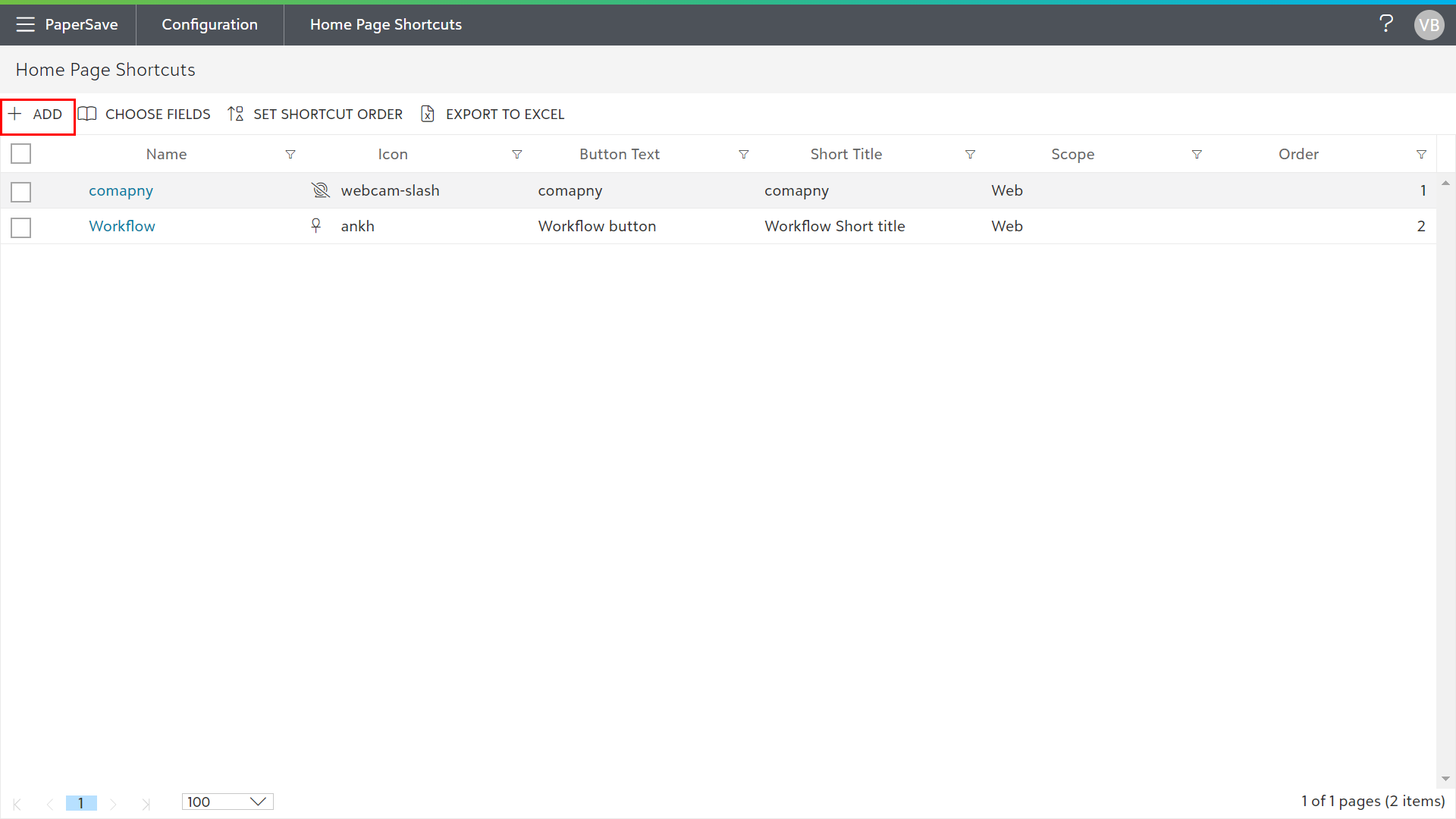The height and width of the screenshot is (819, 1456).
Task: Open the Home Page Shortcuts tab
Action: coord(385,24)
